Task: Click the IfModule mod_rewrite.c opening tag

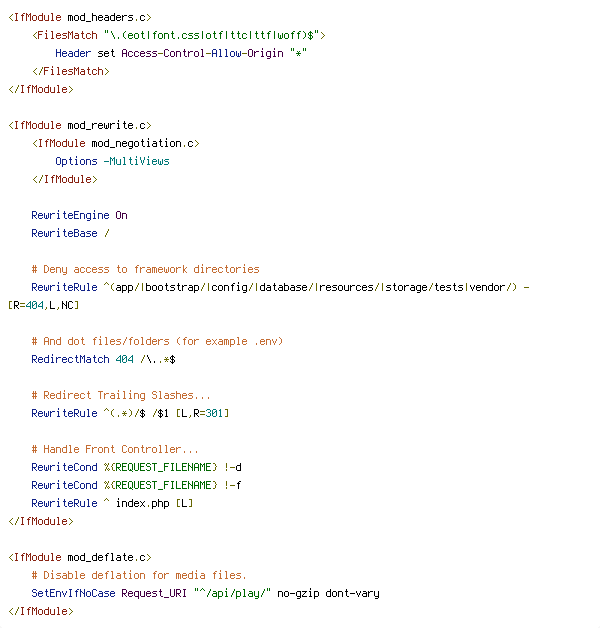Action: [80, 125]
